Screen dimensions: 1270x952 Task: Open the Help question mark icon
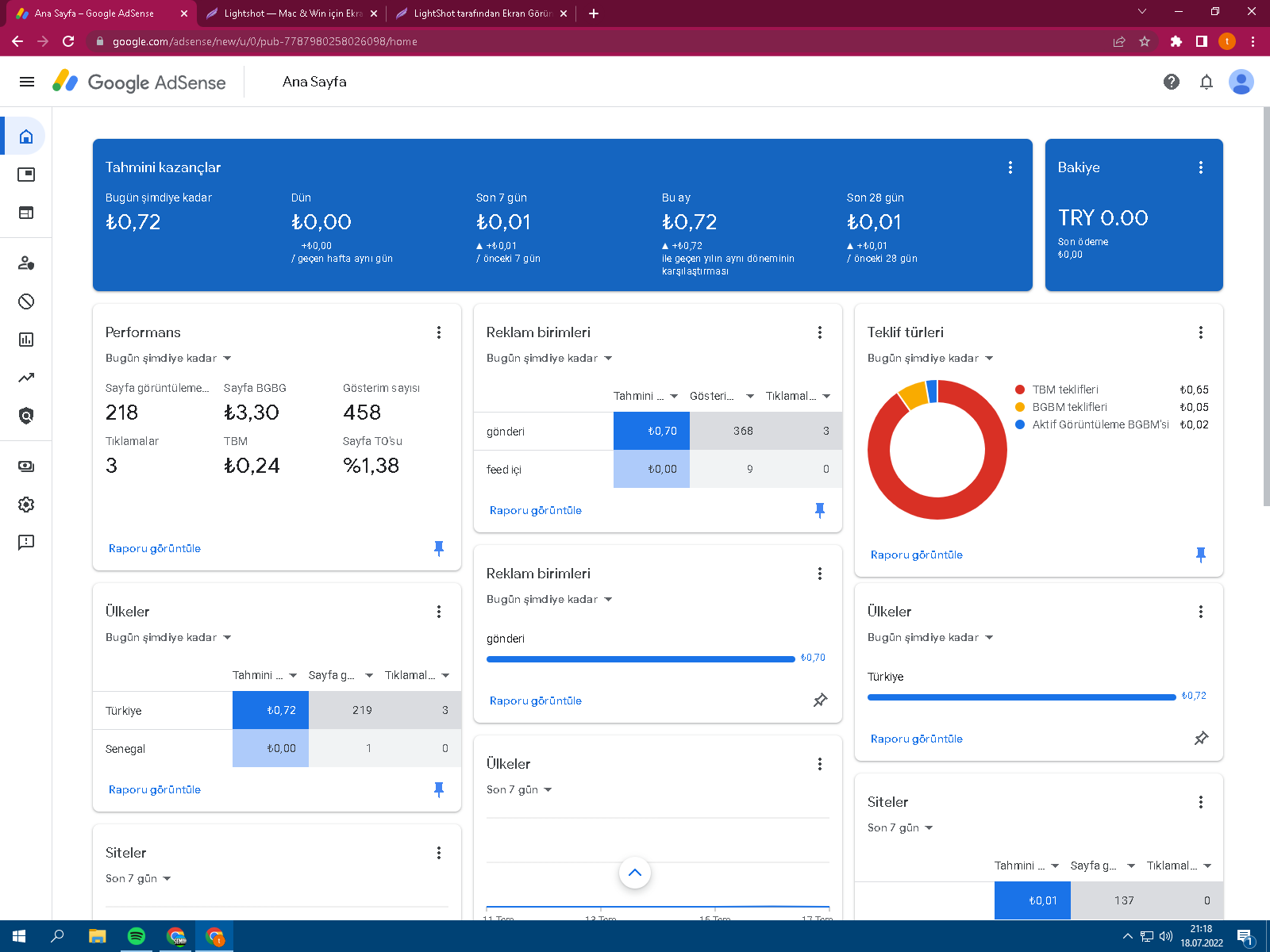click(1172, 82)
